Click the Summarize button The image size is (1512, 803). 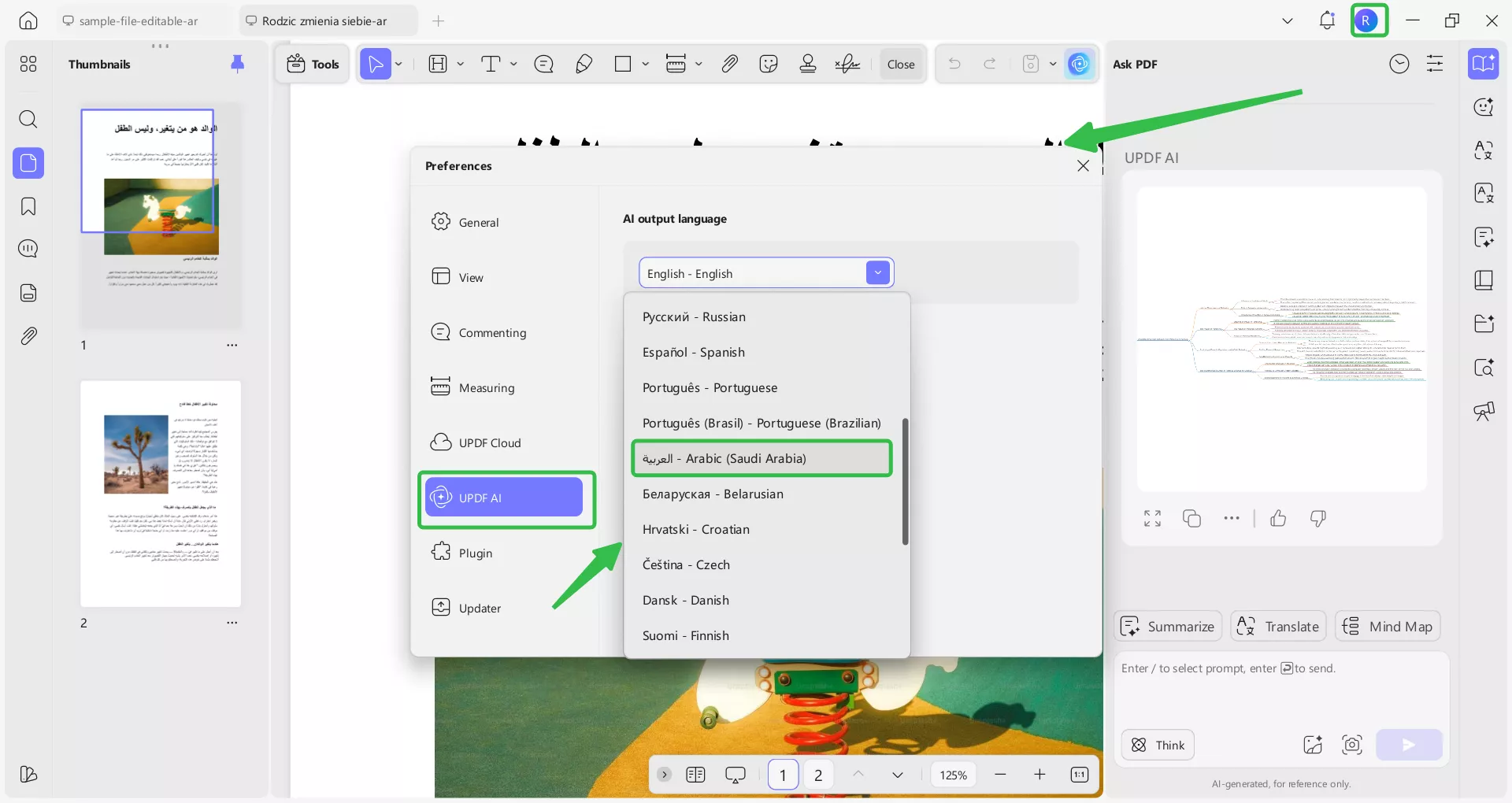[x=1168, y=626]
